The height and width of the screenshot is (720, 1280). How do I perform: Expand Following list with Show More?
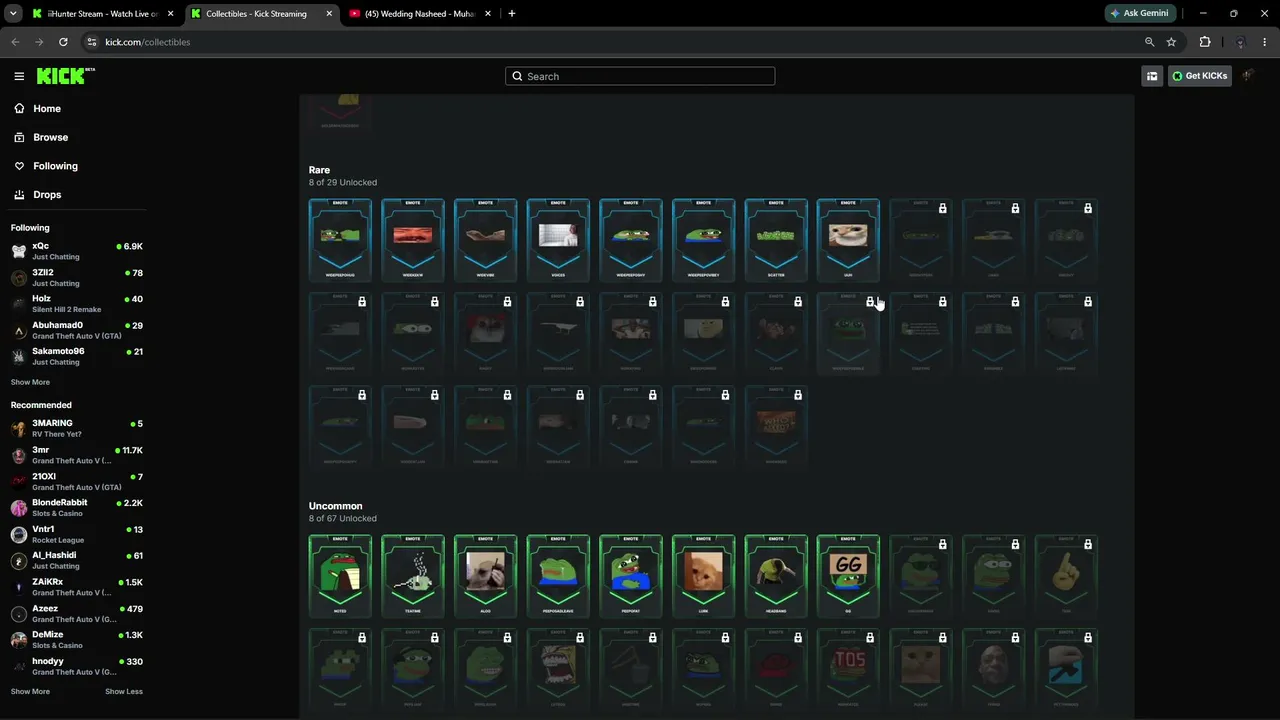click(x=30, y=382)
